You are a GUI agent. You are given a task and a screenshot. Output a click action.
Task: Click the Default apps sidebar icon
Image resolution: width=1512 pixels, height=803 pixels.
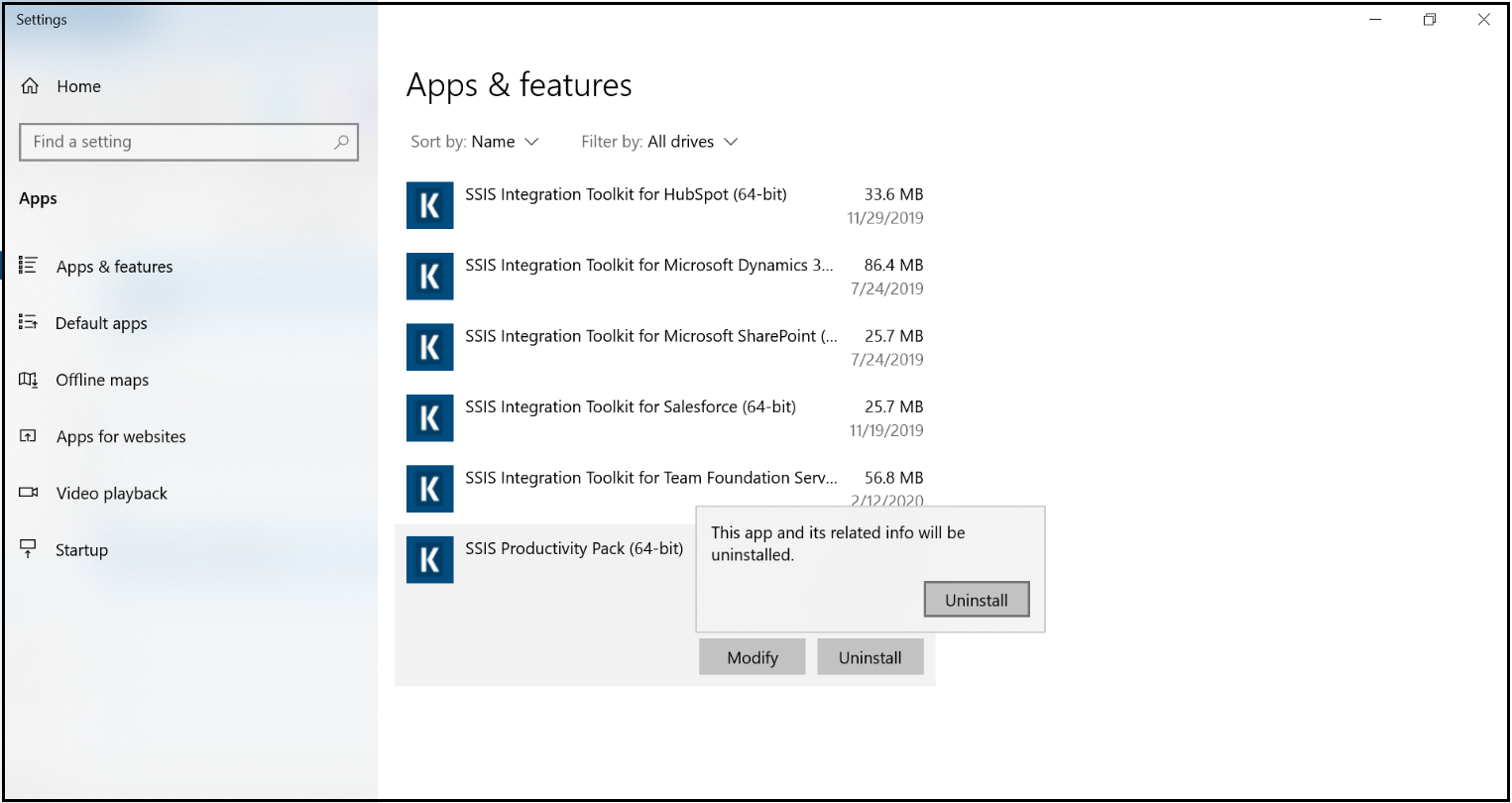[x=29, y=322]
